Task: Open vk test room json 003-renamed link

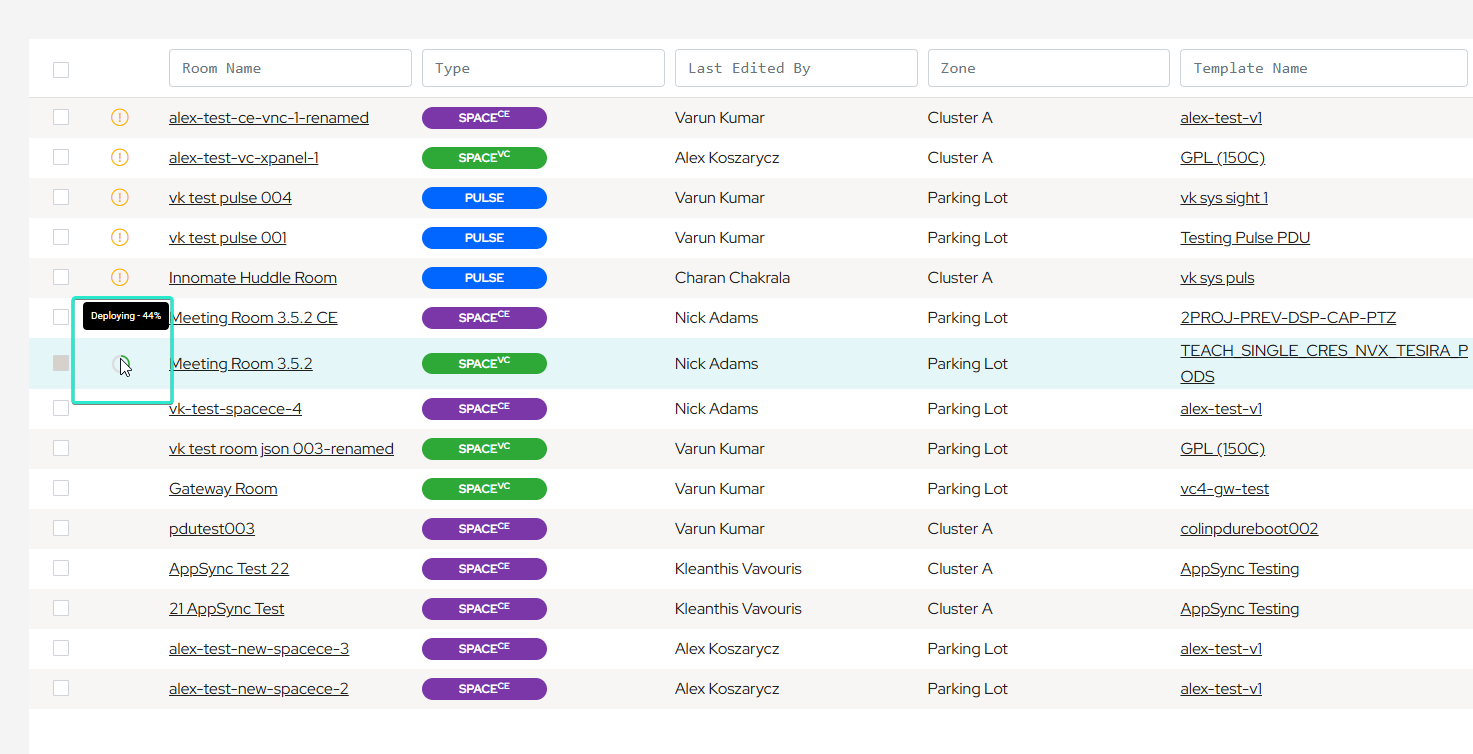Action: coord(281,449)
